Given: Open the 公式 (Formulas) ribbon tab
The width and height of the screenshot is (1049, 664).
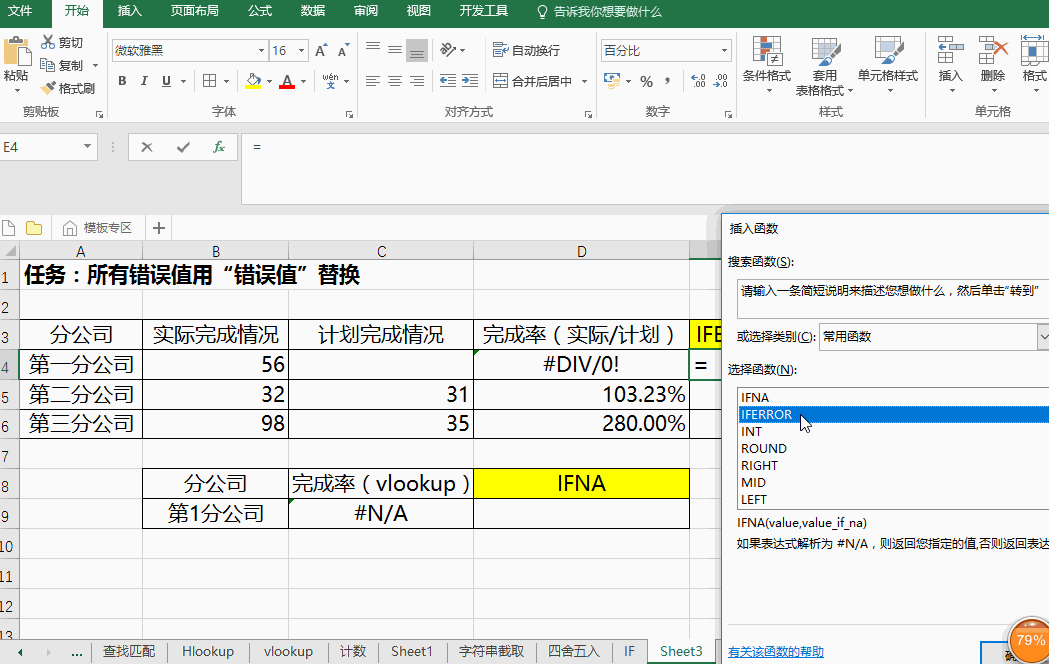Looking at the screenshot, I should [259, 11].
